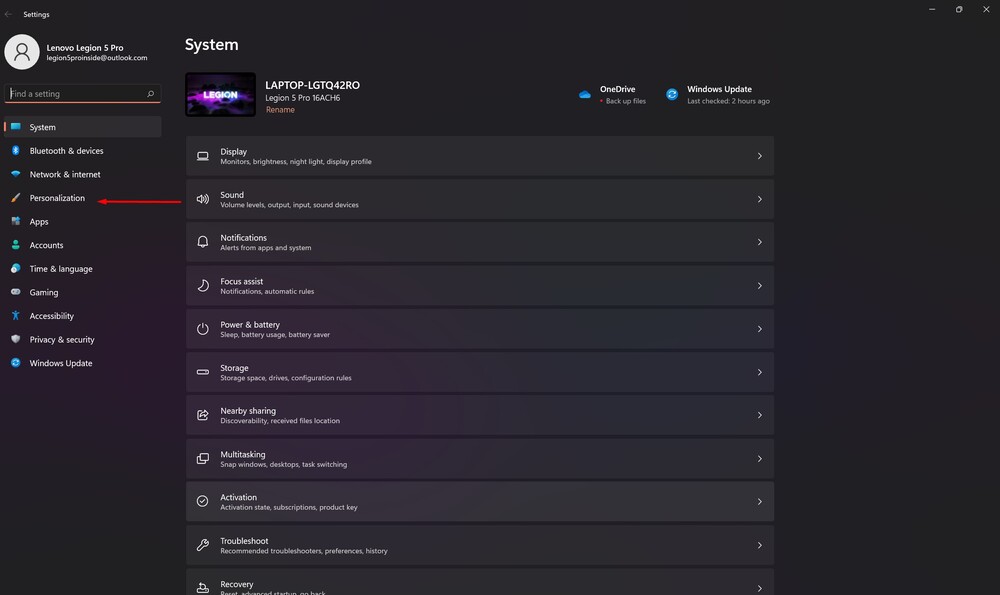Click the Sound speaker icon

point(203,199)
